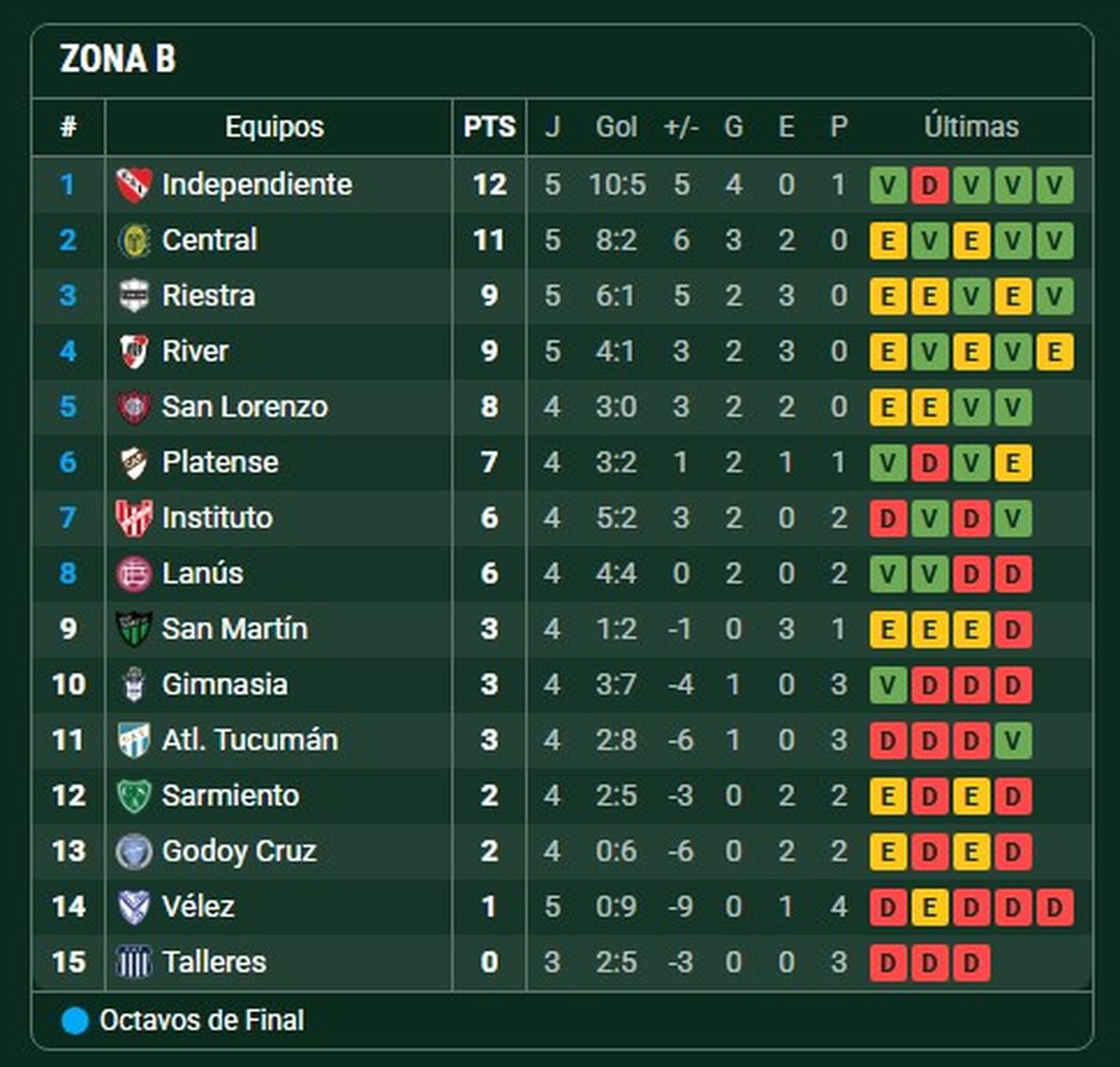Screen dimensions: 1120x1067
Task: Click Gimnasia's green V result badge
Action: [x=888, y=684]
